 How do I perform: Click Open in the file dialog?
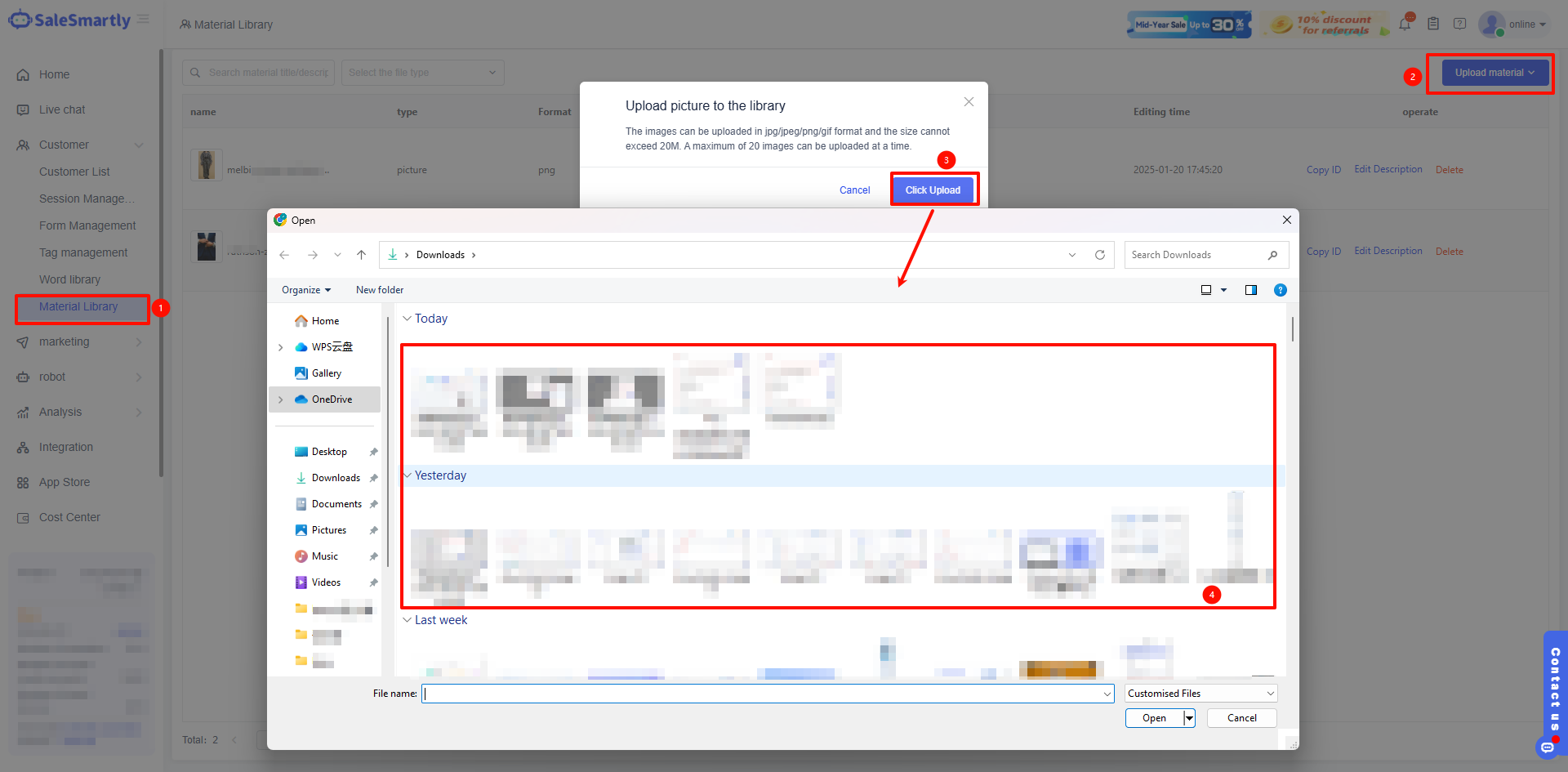point(1154,718)
